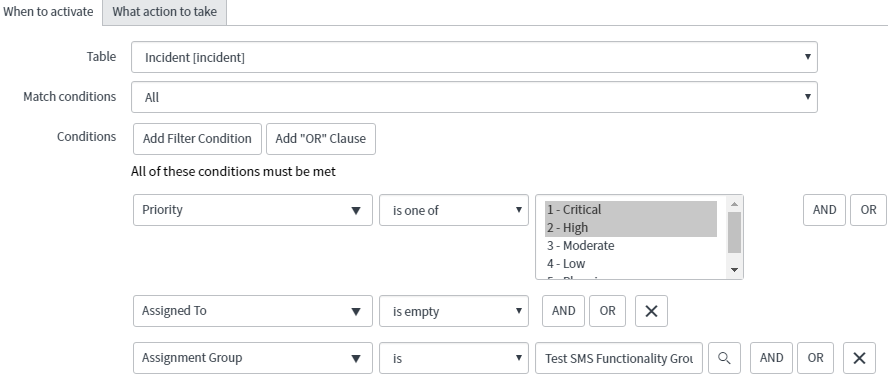The image size is (888, 389).
Task: Click the Test SMS Functionality Group input field
Action: pyautogui.click(x=619, y=358)
